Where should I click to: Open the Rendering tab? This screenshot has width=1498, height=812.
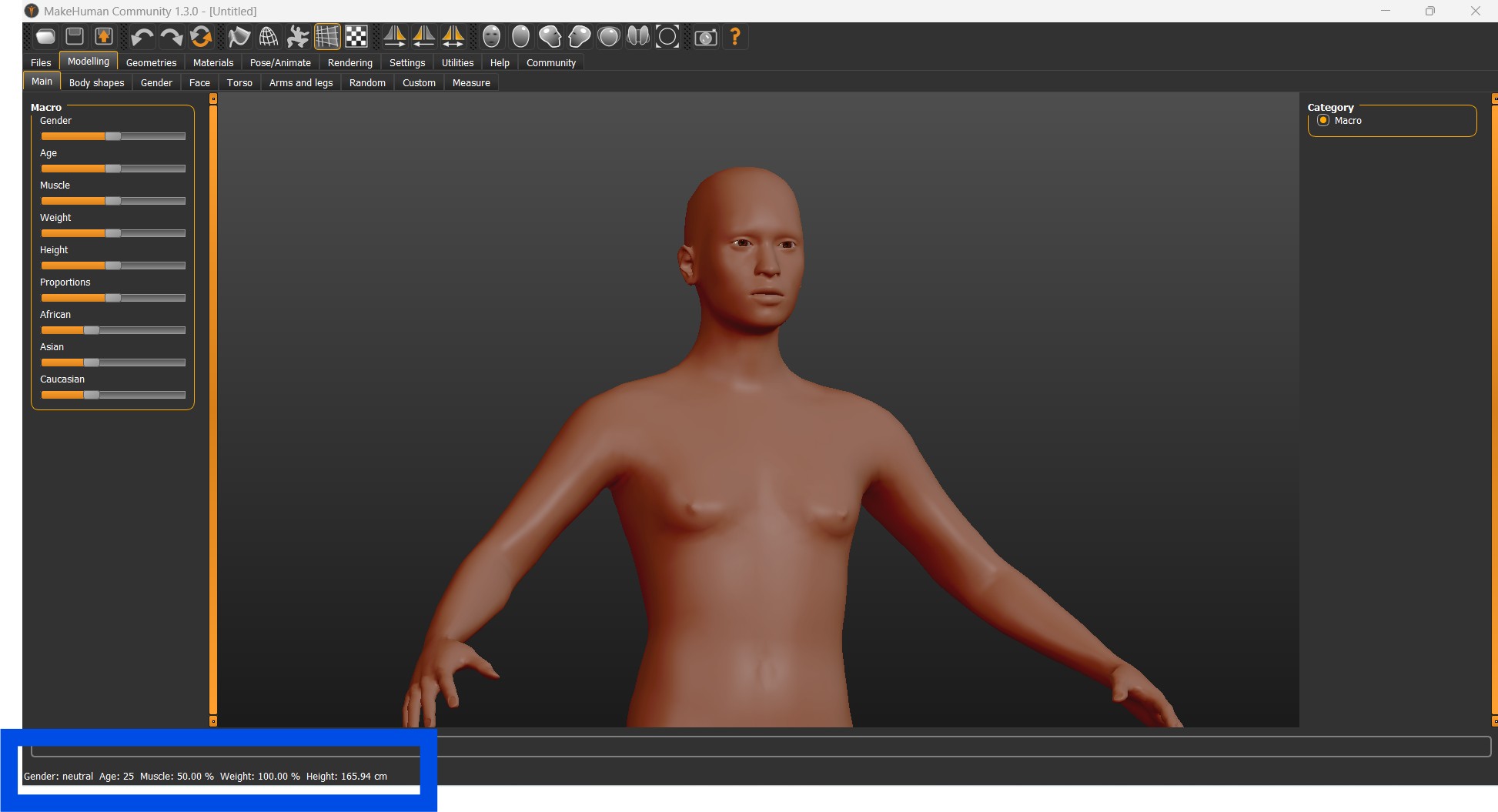click(349, 62)
